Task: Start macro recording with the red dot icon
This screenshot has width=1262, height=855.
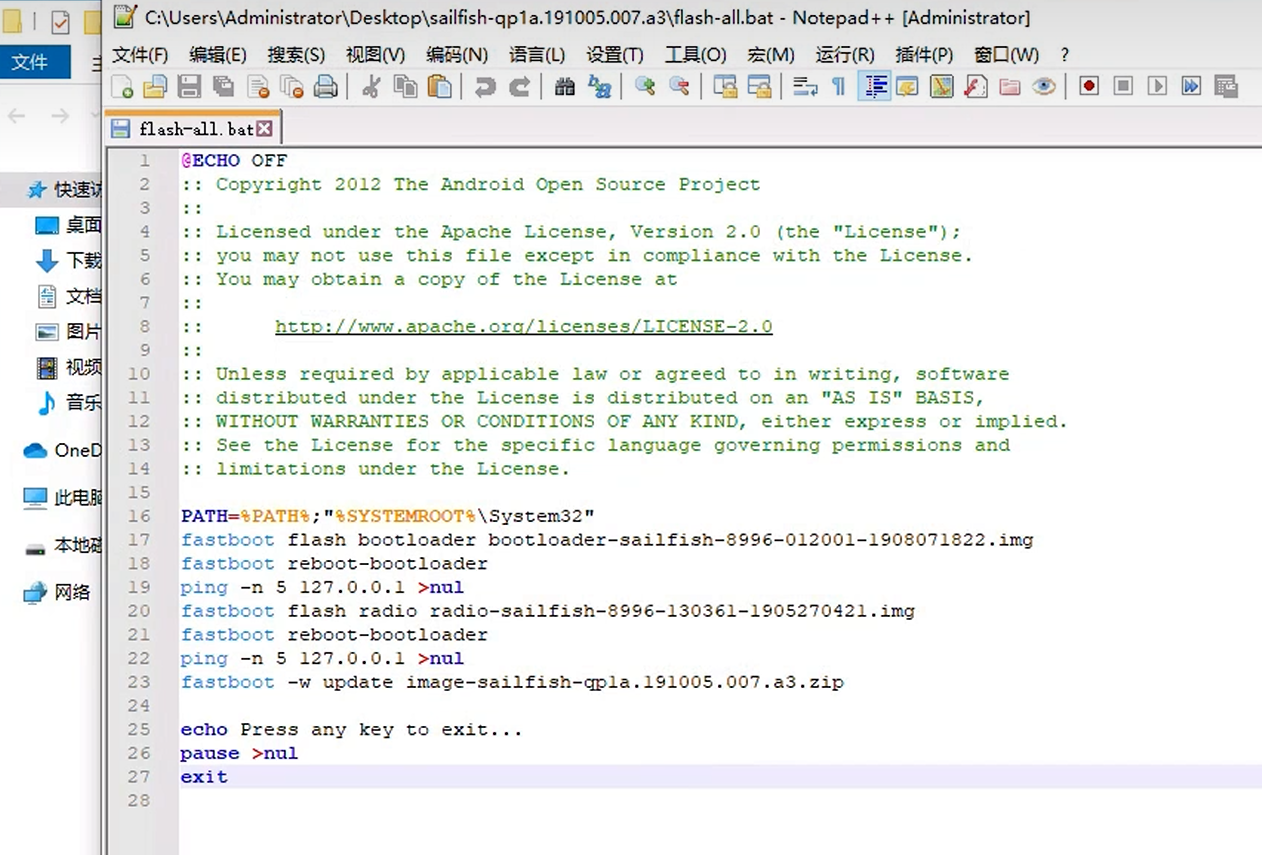Action: tap(1089, 87)
